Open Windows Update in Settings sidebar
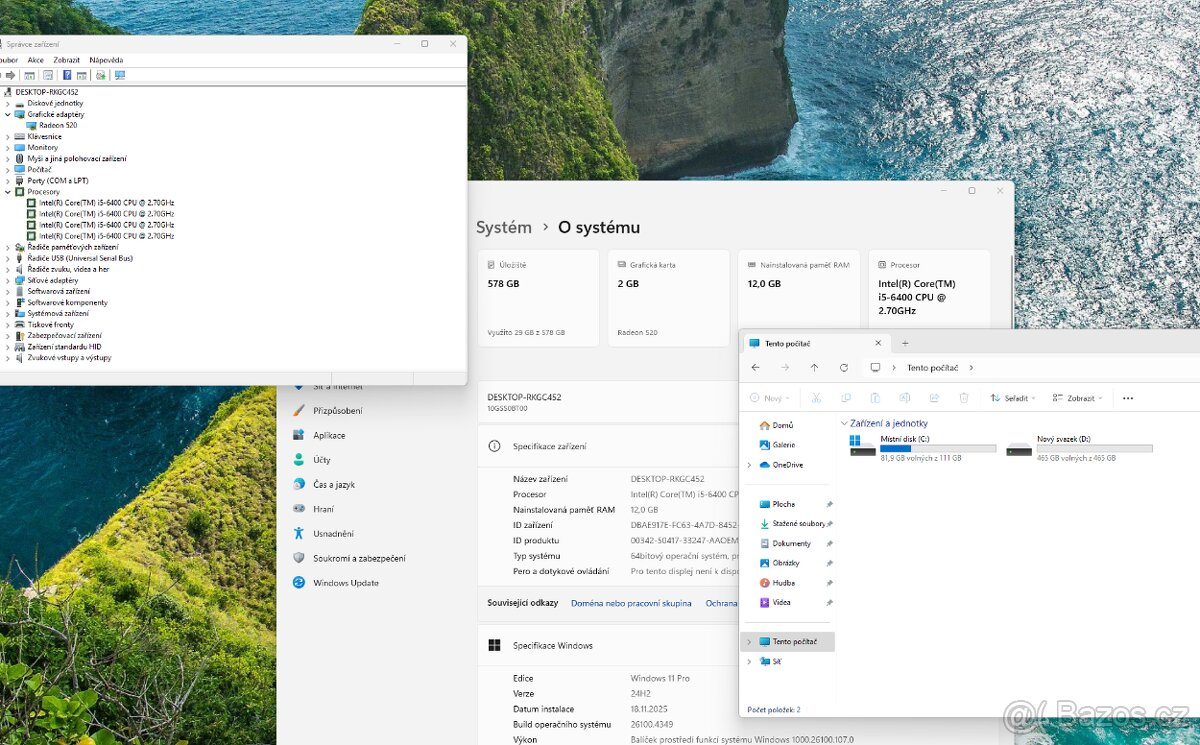 click(x=345, y=583)
